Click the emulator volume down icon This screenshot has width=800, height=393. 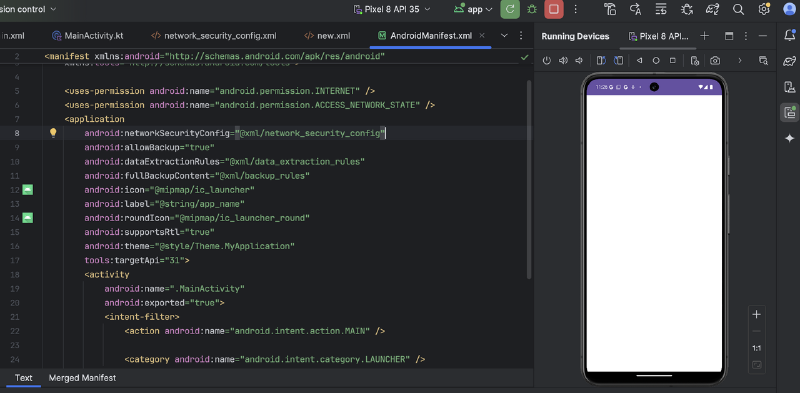579,61
